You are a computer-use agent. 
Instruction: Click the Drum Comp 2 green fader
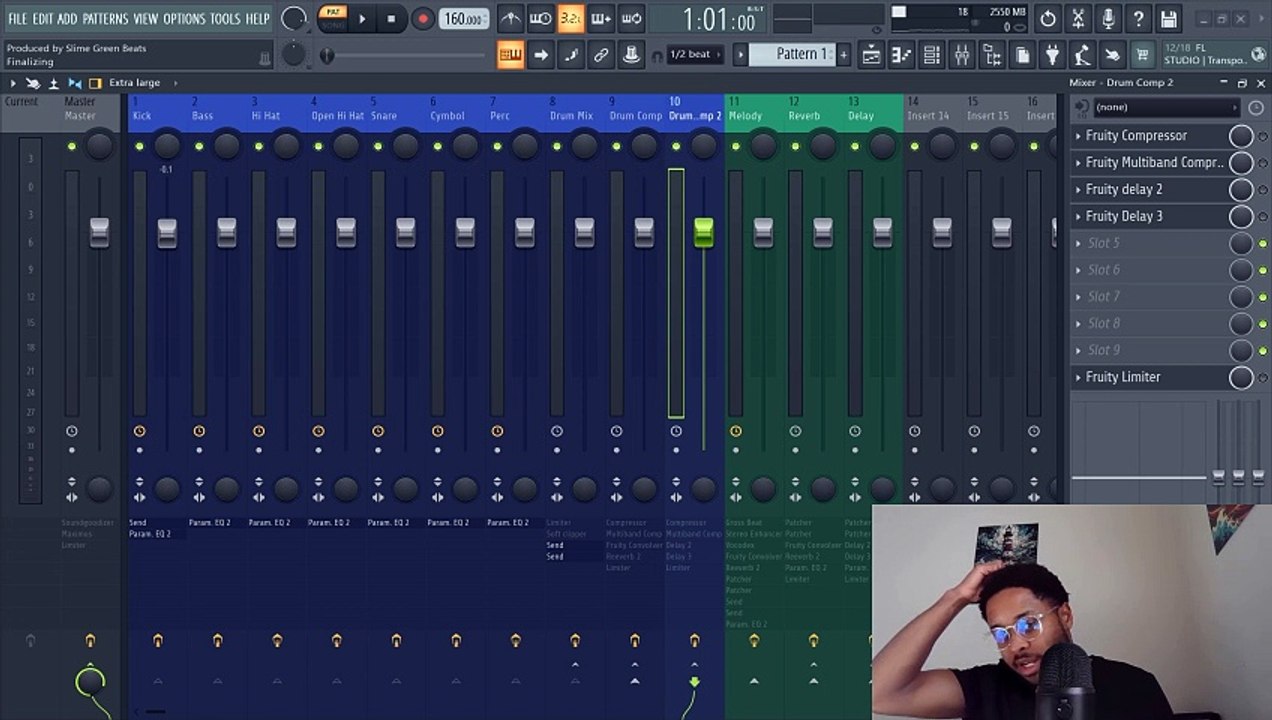coord(703,232)
